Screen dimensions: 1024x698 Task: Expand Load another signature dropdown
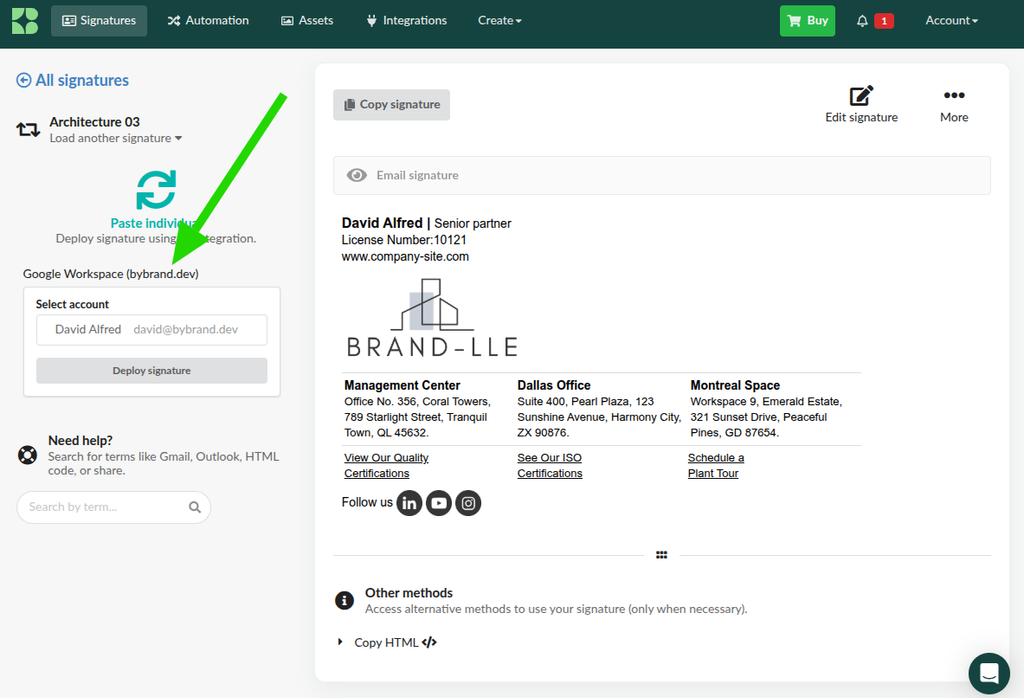point(116,138)
